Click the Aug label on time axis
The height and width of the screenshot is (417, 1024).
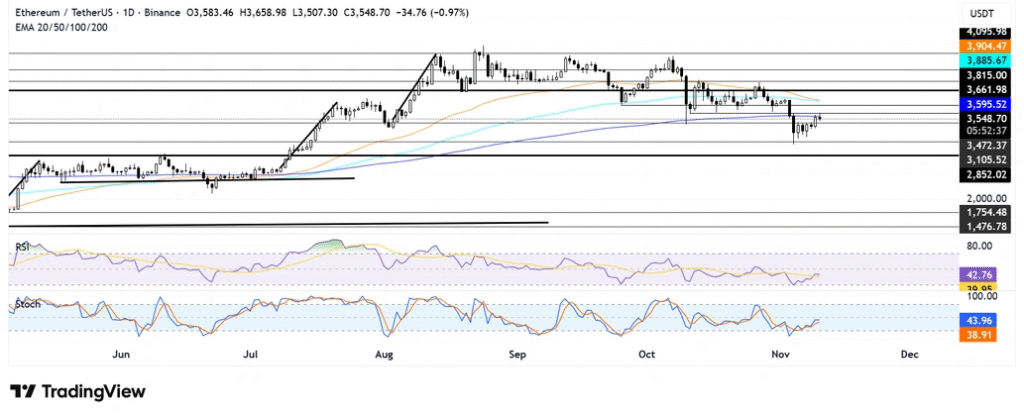pos(382,354)
